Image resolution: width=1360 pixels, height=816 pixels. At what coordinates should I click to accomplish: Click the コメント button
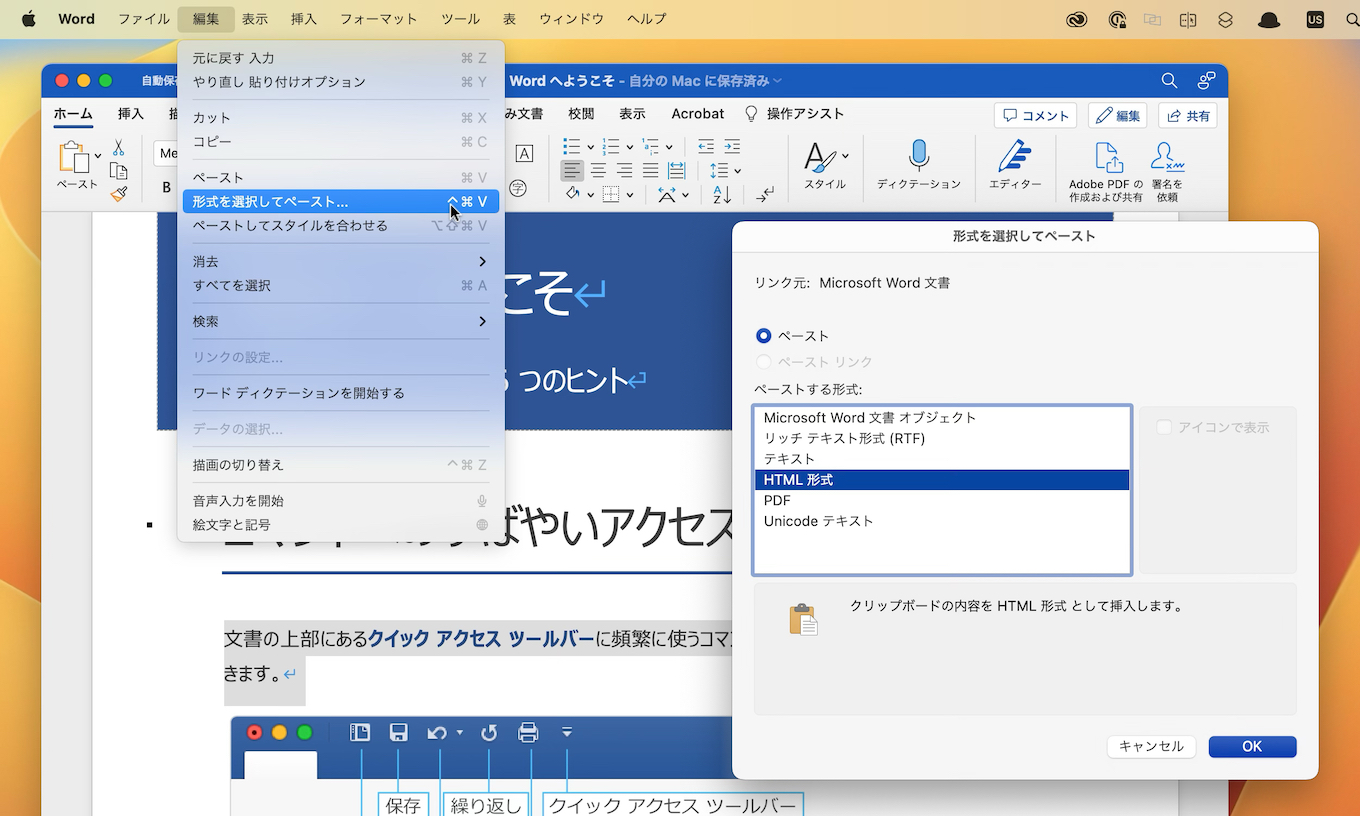click(x=1035, y=115)
